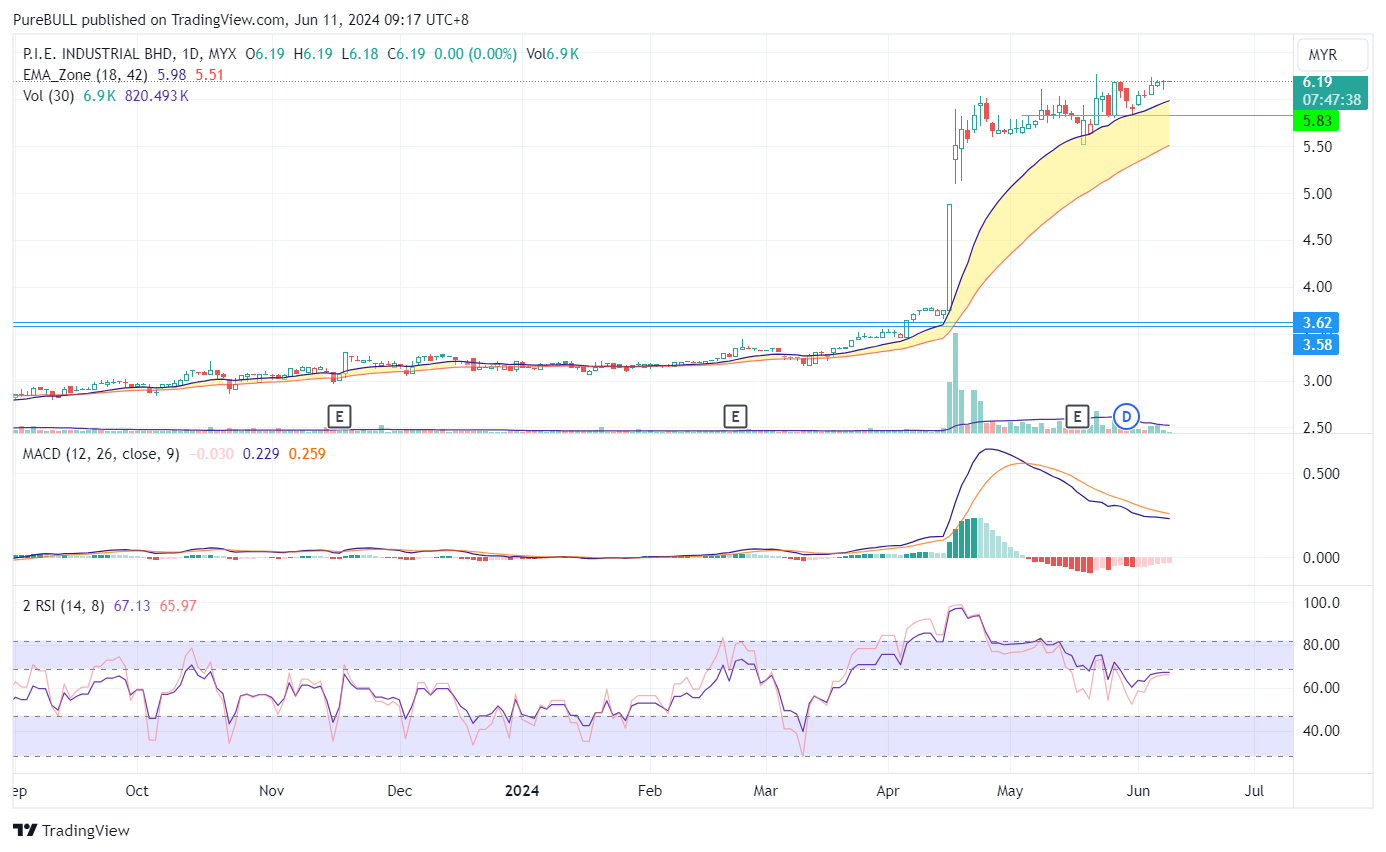This screenshot has width=1386, height=852.
Task: Click the large white gap-up candle in April
Action: coord(948,257)
